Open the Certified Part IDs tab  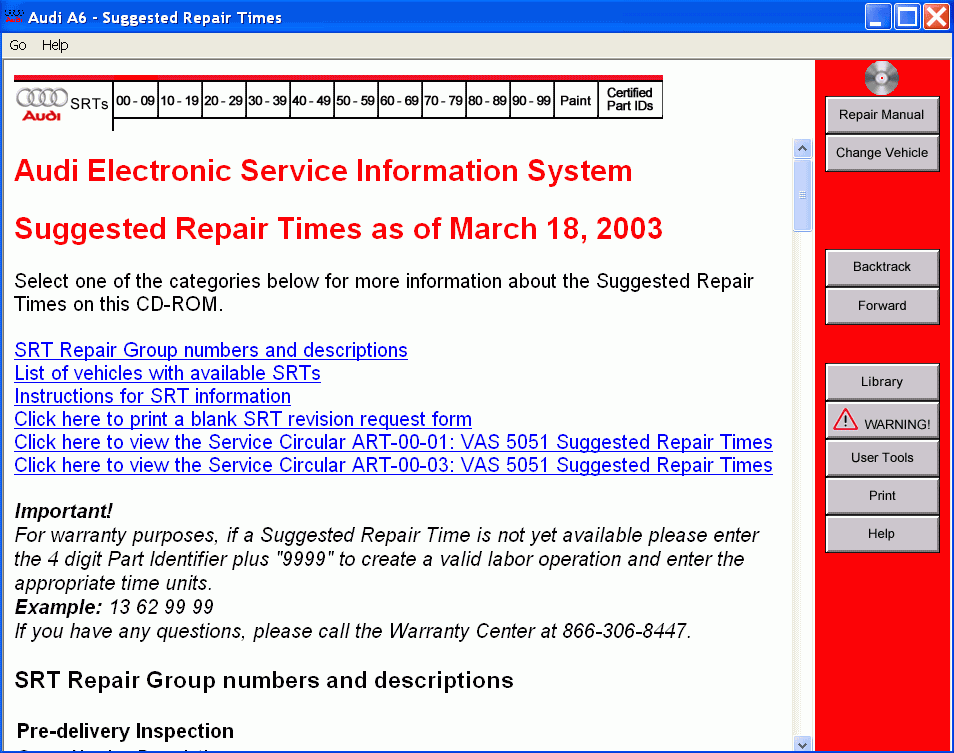(630, 100)
